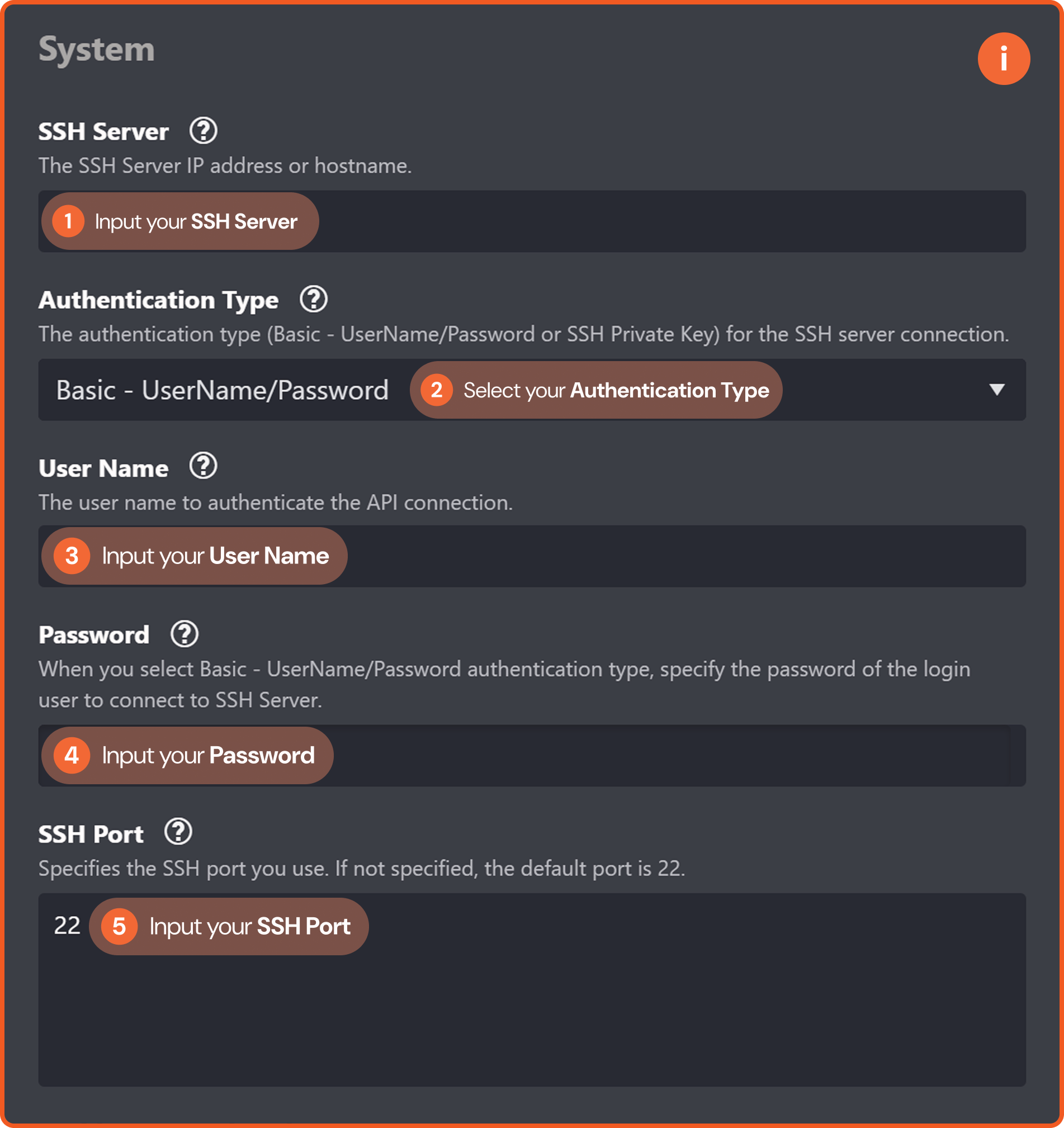
Task: Click the number 4 step badge
Action: tap(72, 755)
